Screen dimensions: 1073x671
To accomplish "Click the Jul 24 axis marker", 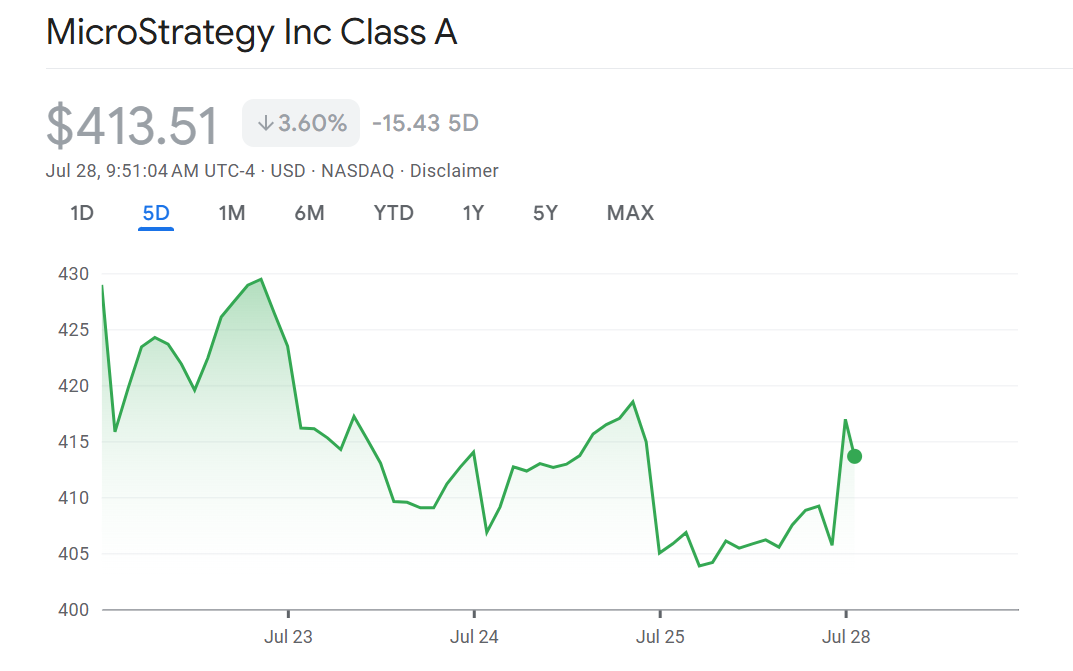I will 474,637.
